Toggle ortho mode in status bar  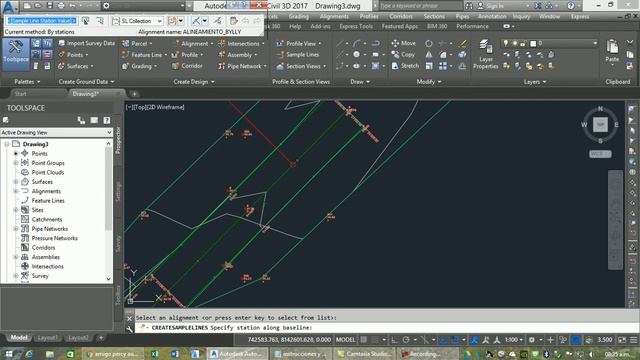(395, 340)
